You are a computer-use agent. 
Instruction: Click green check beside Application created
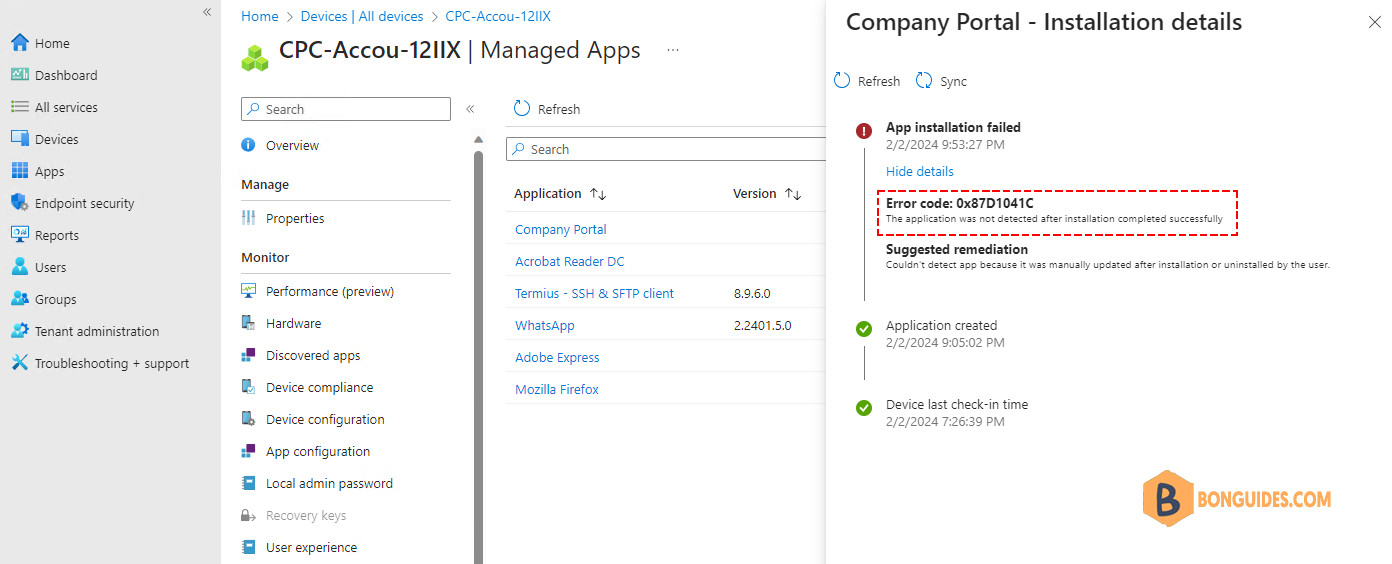[x=864, y=328]
